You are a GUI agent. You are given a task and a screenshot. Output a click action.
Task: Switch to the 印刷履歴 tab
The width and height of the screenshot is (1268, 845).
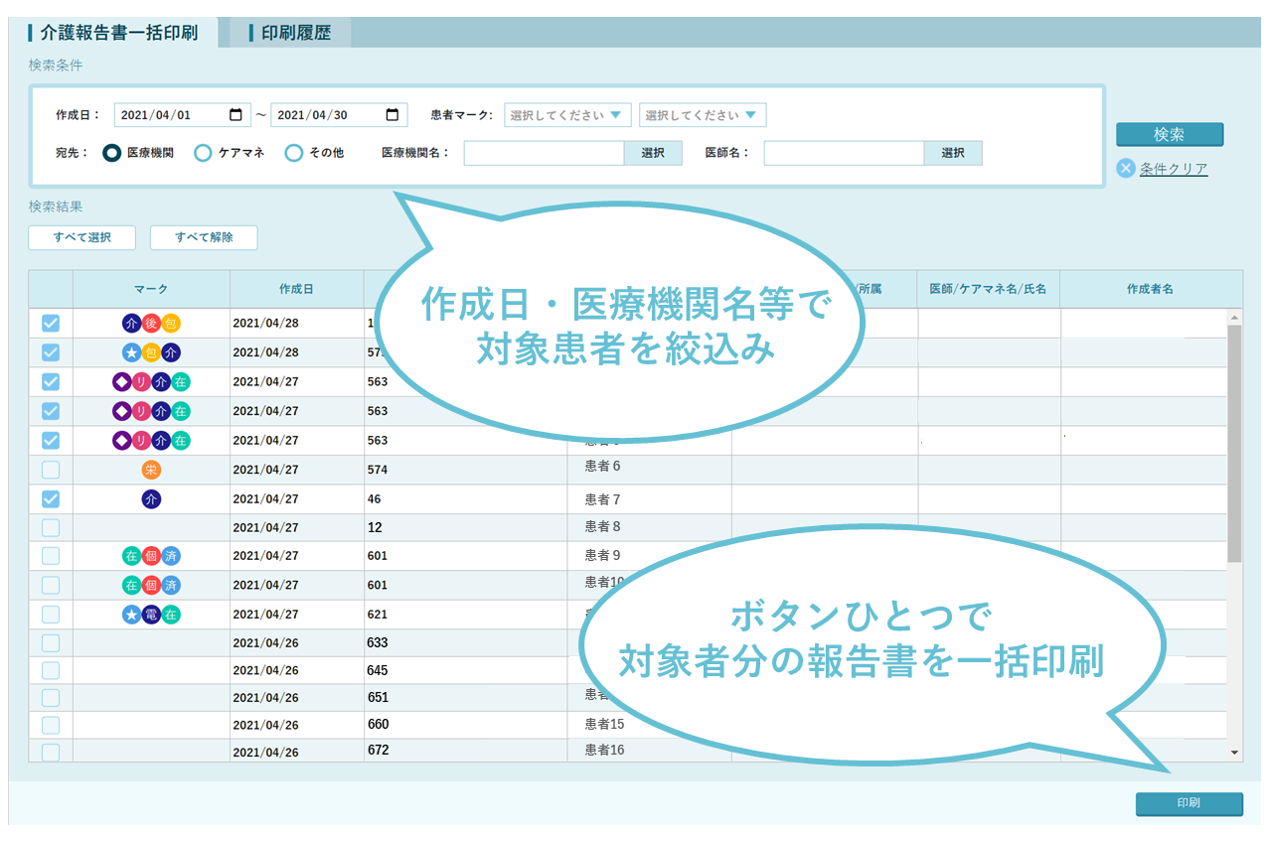pyautogui.click(x=295, y=33)
